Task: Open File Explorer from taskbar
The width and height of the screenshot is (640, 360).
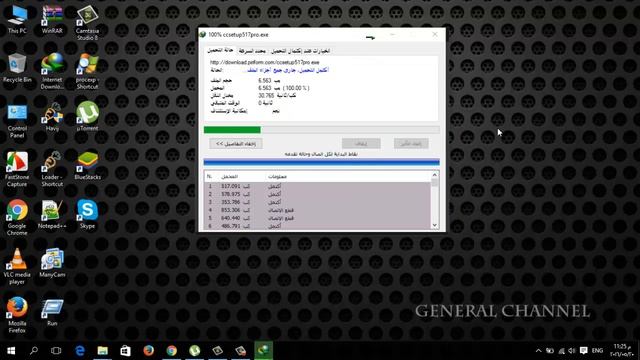Action: [x=102, y=351]
